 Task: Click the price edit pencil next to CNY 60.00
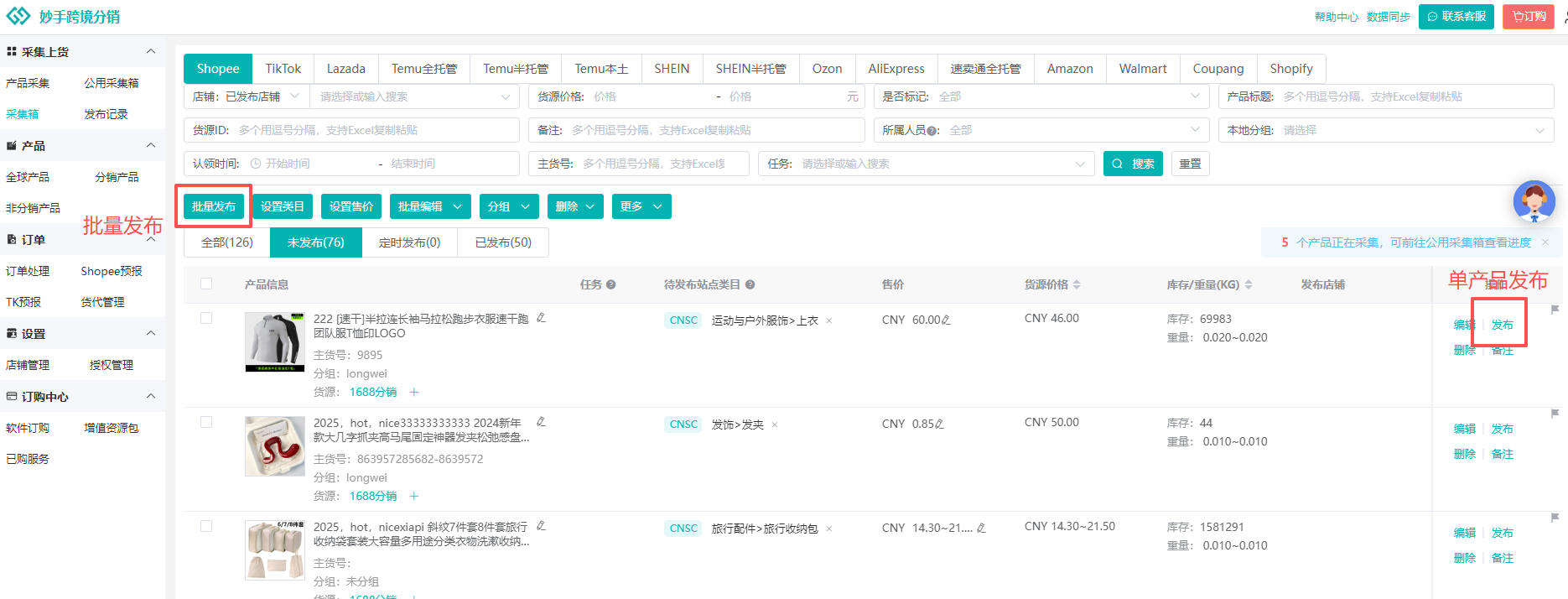coord(947,320)
